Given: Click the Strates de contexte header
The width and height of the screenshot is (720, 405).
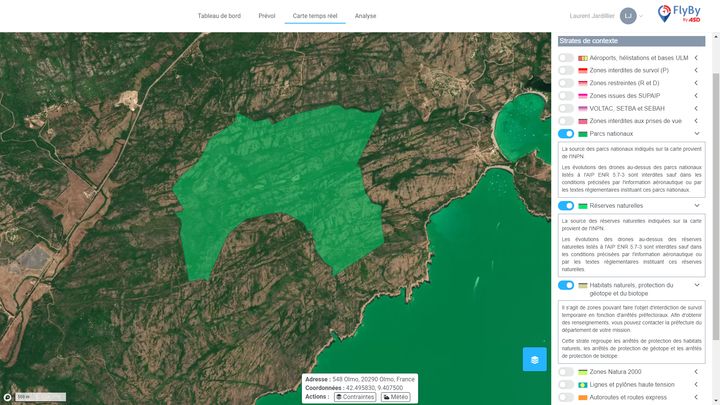Looking at the screenshot, I should click(x=631, y=41).
